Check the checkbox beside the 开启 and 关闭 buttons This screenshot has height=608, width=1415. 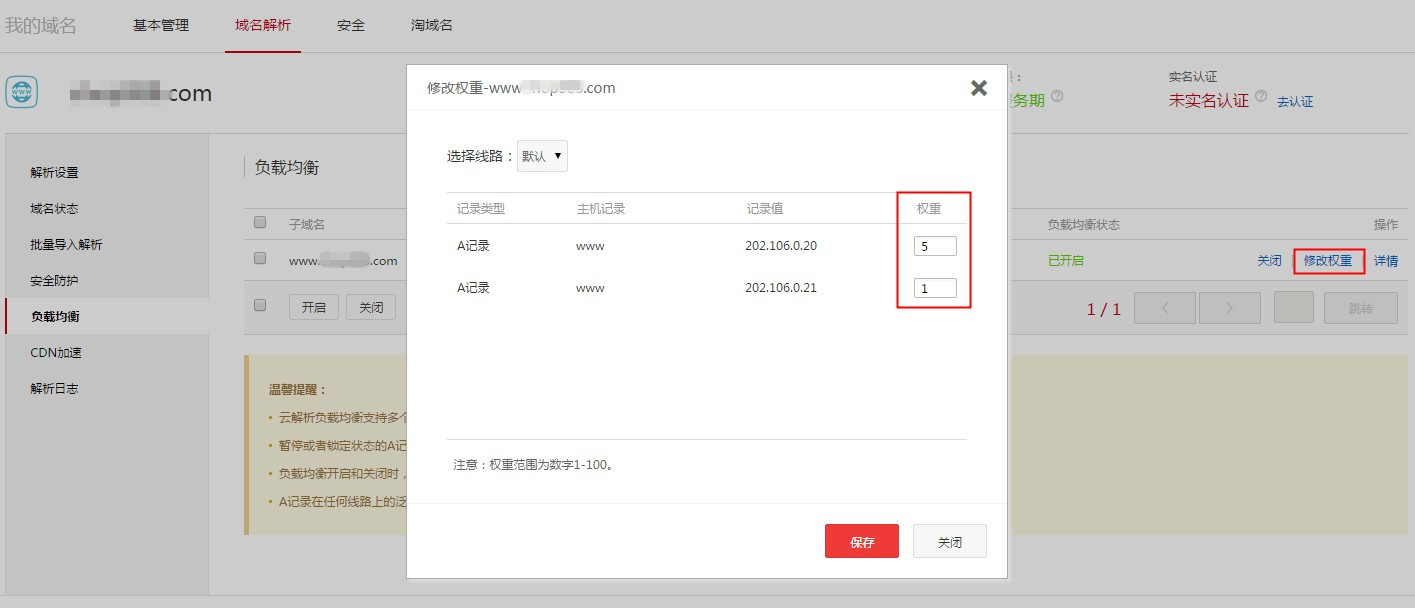pos(258,306)
